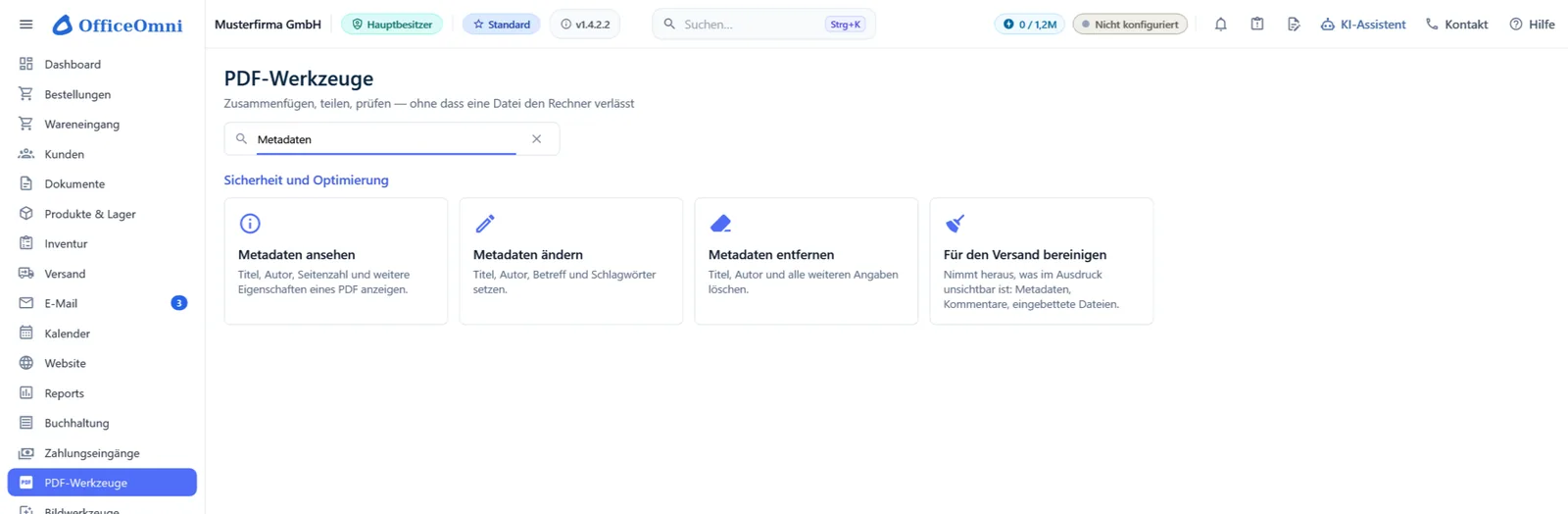Click the Standard plan badge

pyautogui.click(x=502, y=25)
